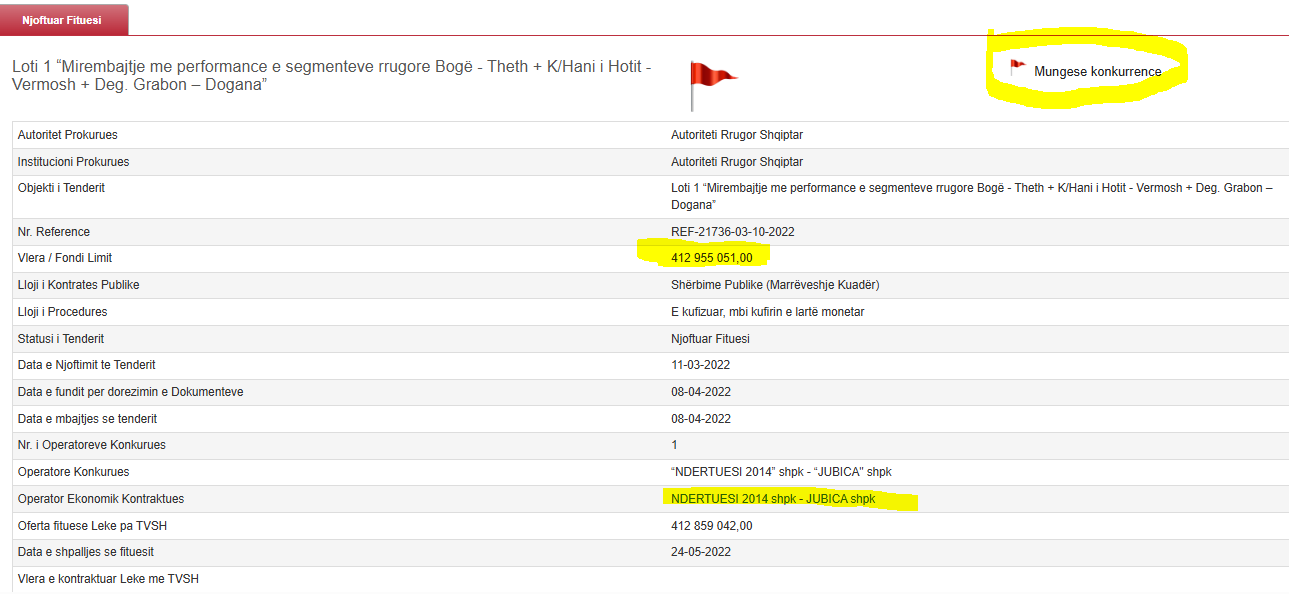Screen dimensions: 1289x594
Task: Click the Nr. i Operatoreve Konkurues value 1
Action: pyautogui.click(x=674, y=445)
